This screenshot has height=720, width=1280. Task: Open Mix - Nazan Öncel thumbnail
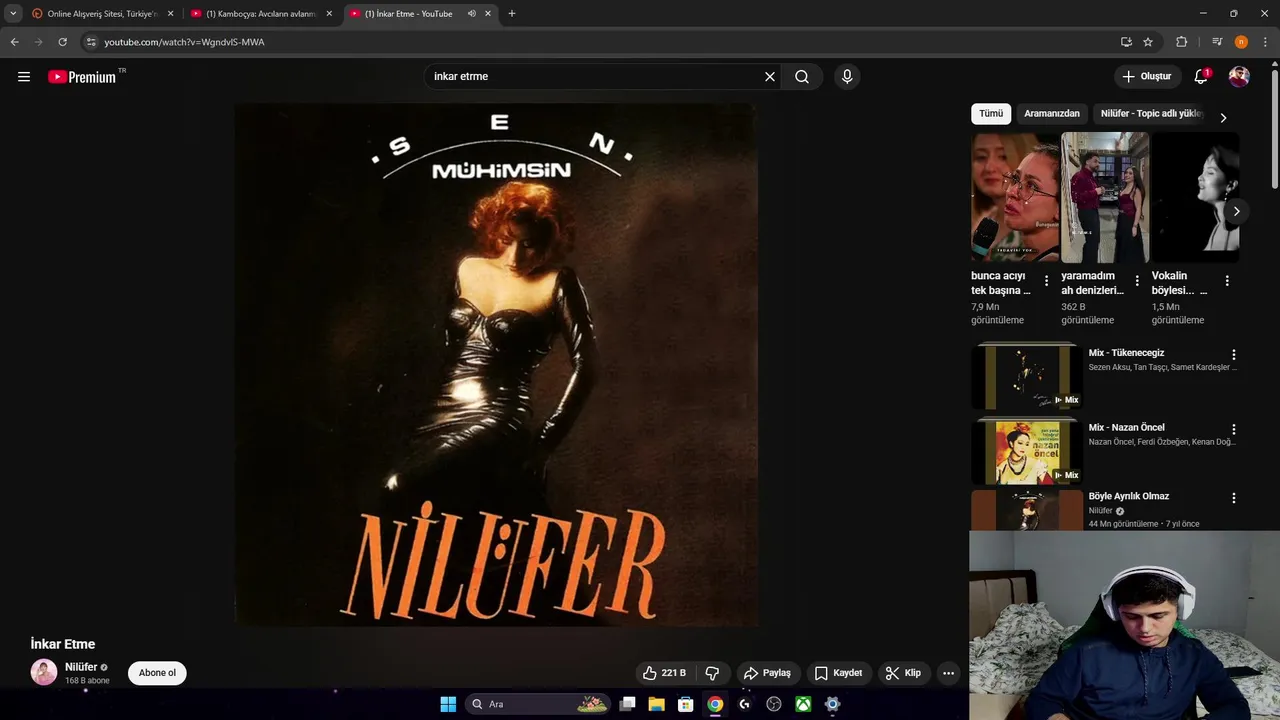click(x=1027, y=451)
